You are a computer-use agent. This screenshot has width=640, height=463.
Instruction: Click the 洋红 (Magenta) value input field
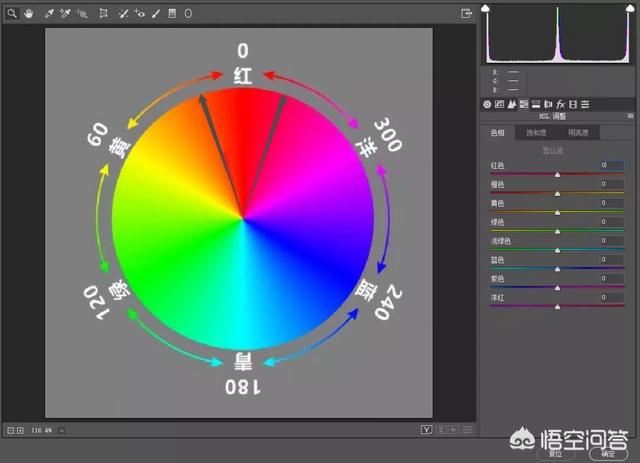[610, 297]
